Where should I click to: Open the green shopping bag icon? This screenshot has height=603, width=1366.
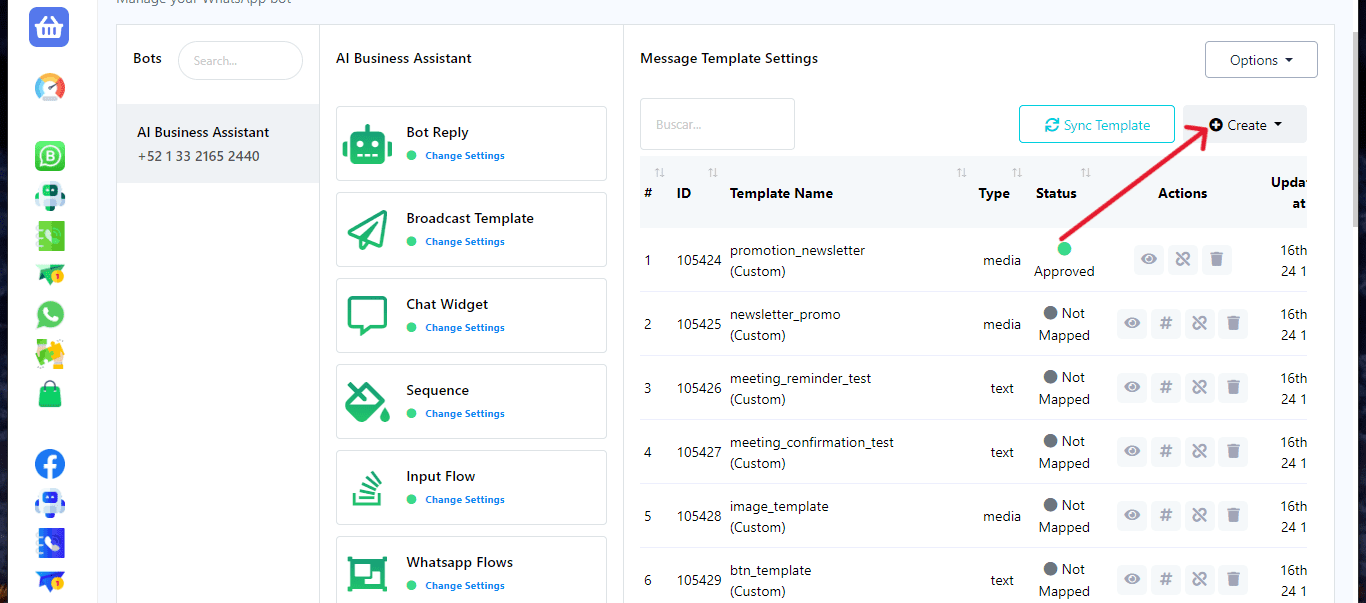[50, 394]
